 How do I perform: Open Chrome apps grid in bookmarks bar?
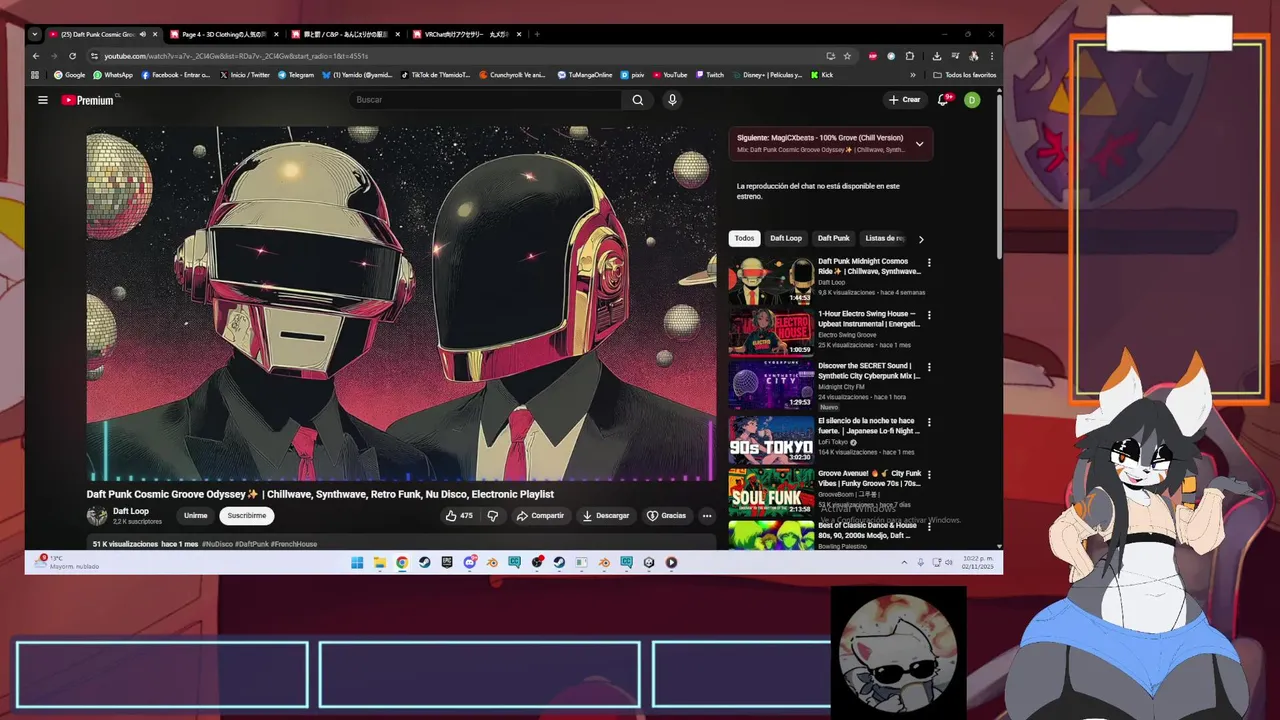click(35, 75)
